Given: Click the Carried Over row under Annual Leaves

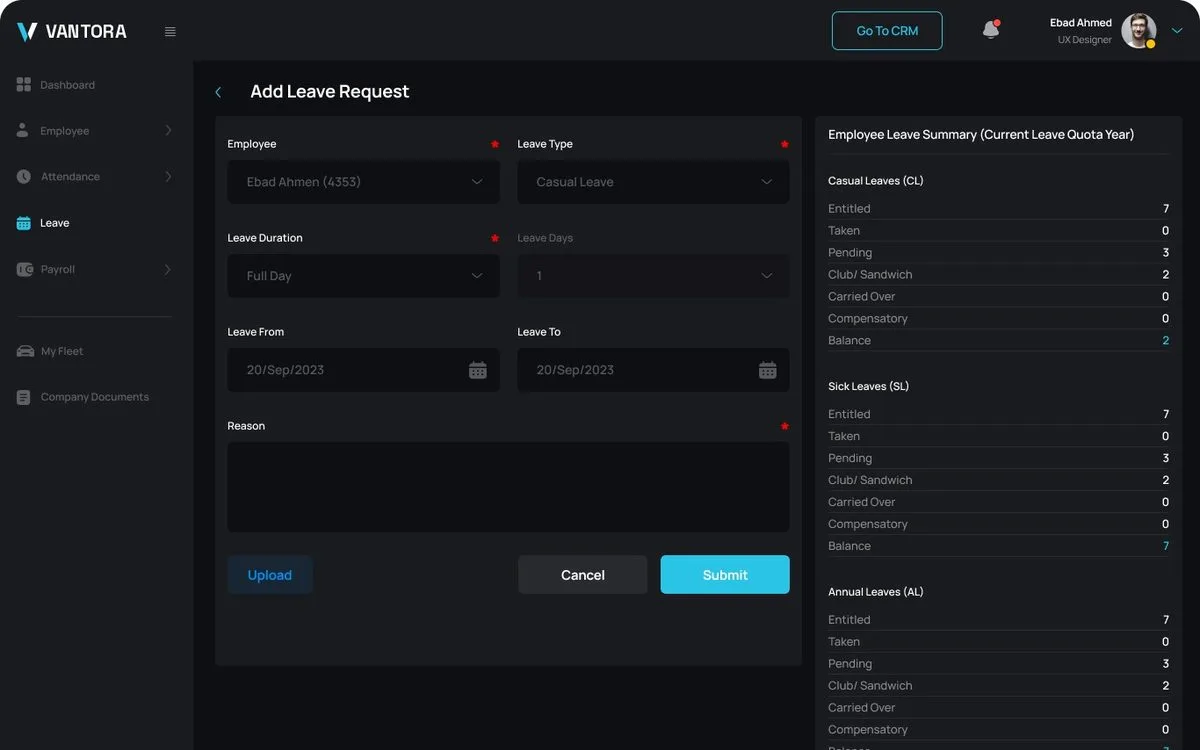Looking at the screenshot, I should [999, 708].
